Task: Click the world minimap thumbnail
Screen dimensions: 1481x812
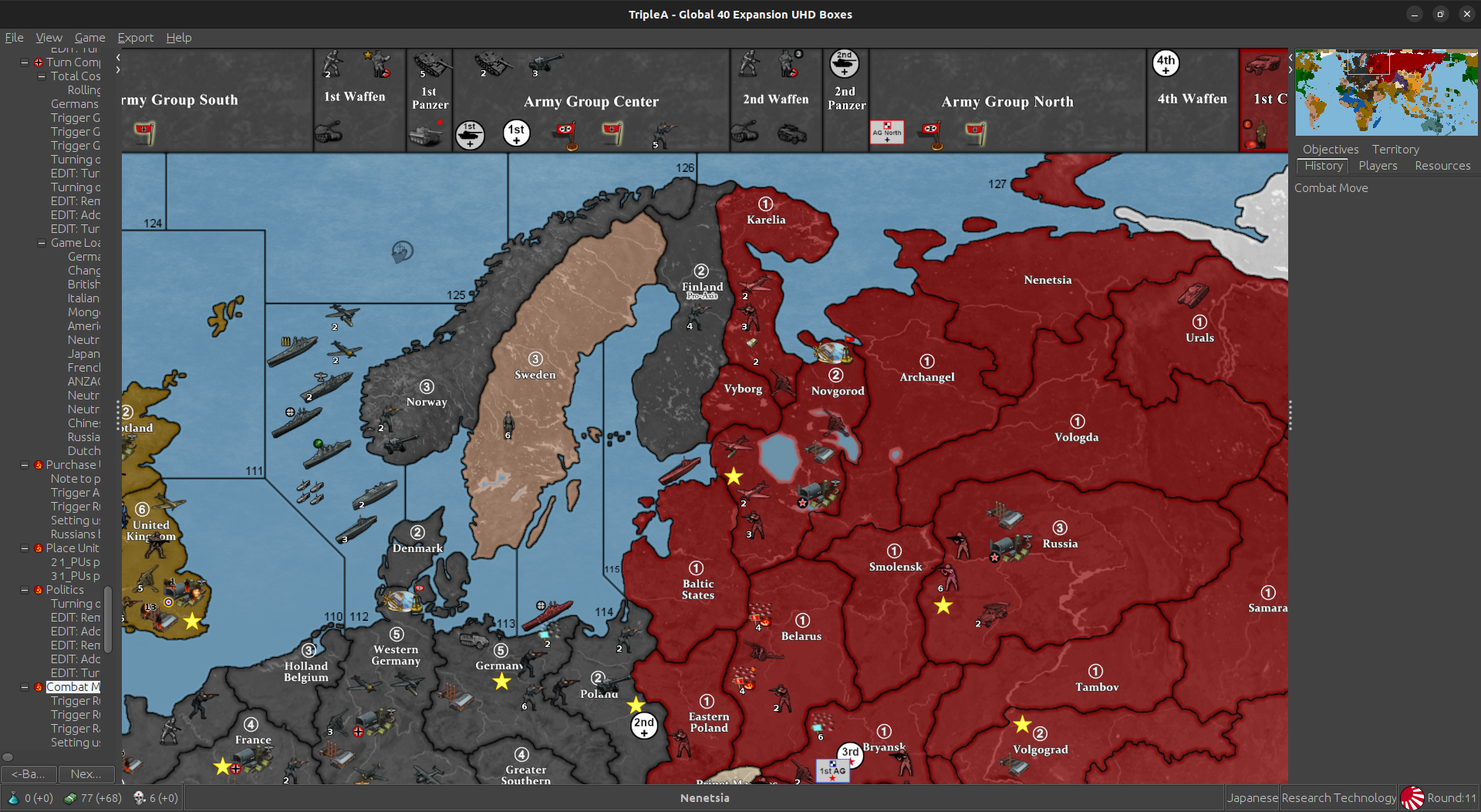Action: click(1386, 93)
